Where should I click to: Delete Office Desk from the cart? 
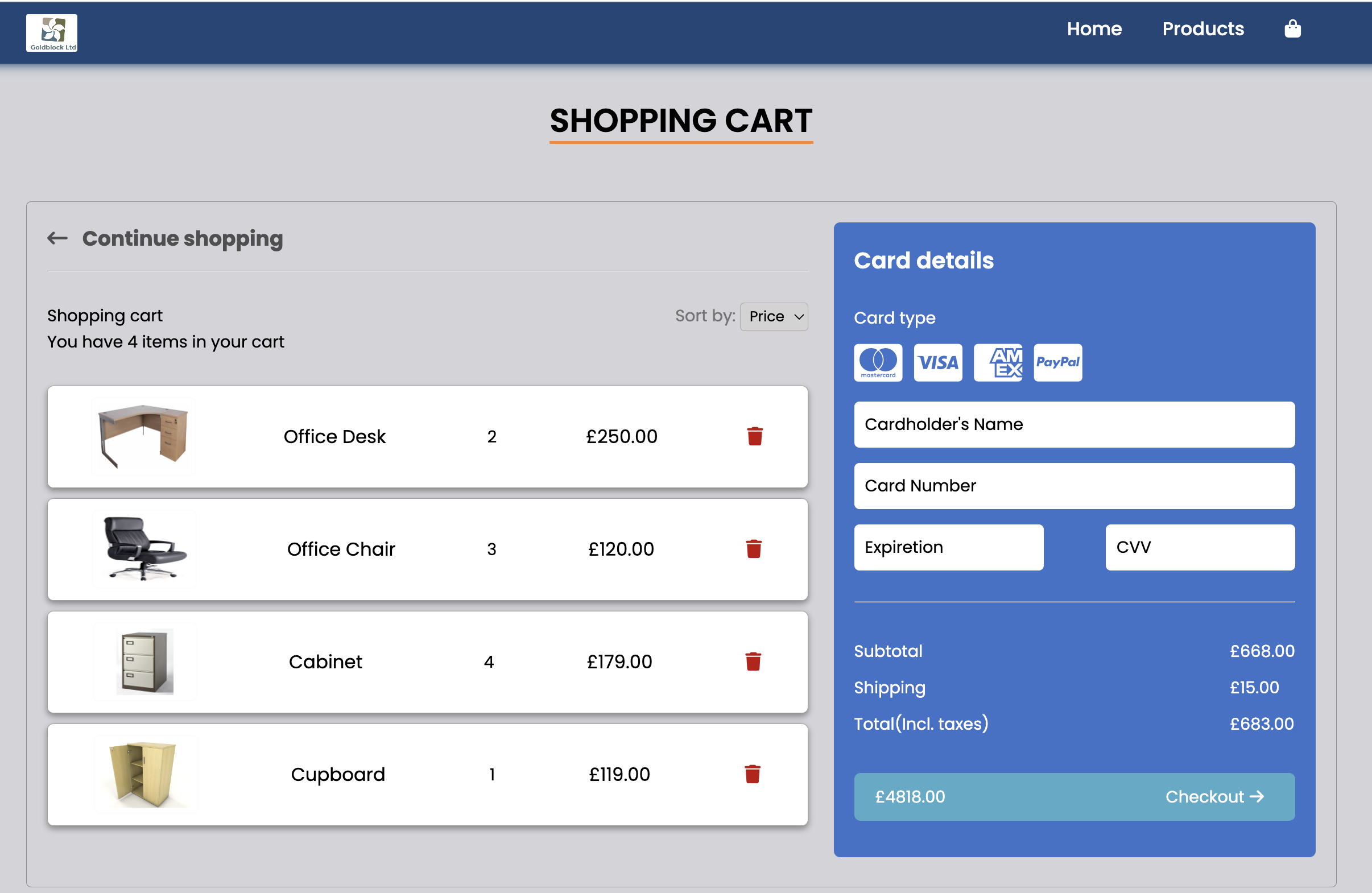755,436
